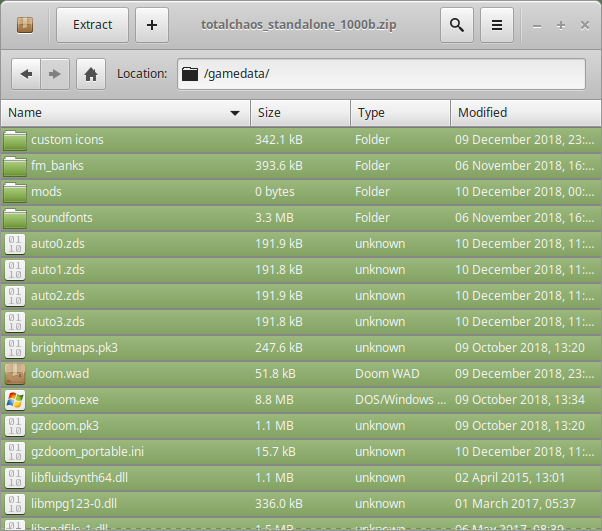
Task: Select the custom icons folder icon
Action: [x=15, y=140]
